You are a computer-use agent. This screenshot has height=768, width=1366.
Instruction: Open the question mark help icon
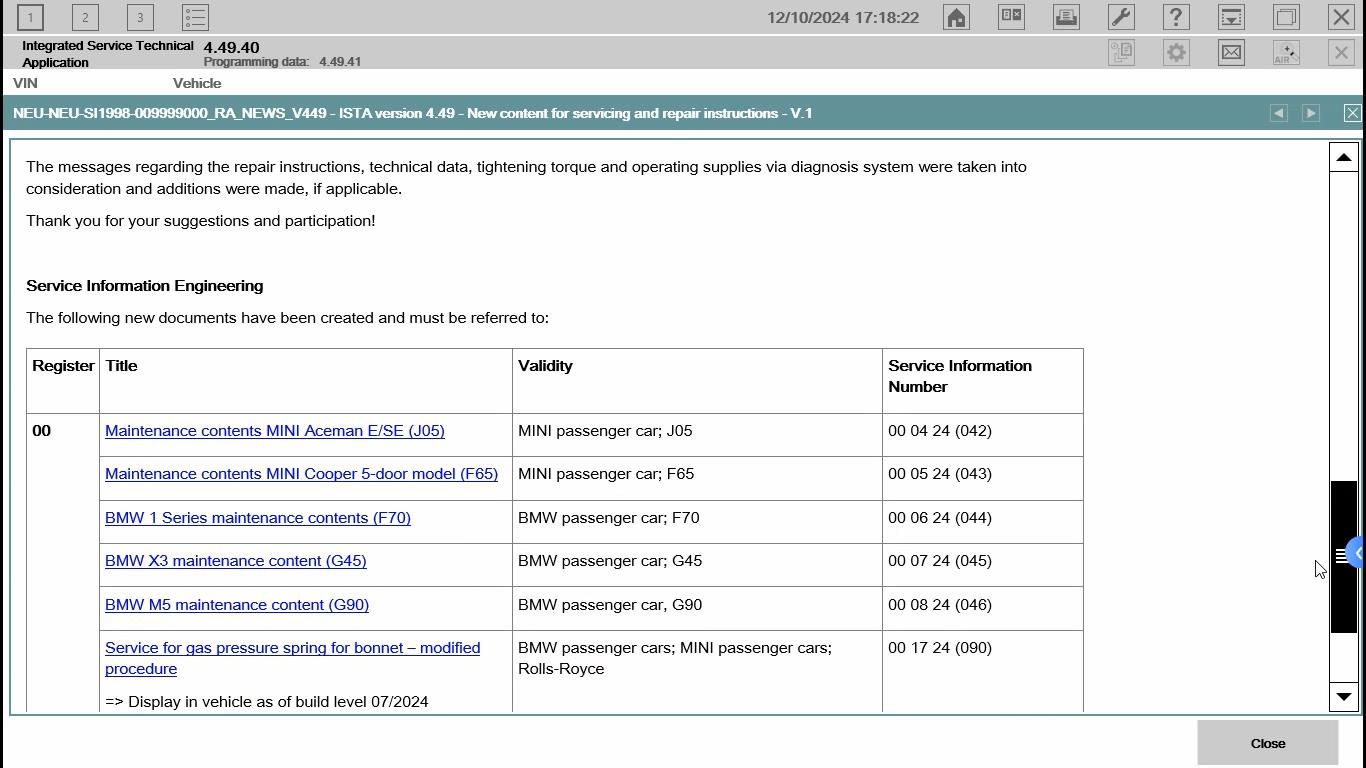coord(1176,17)
